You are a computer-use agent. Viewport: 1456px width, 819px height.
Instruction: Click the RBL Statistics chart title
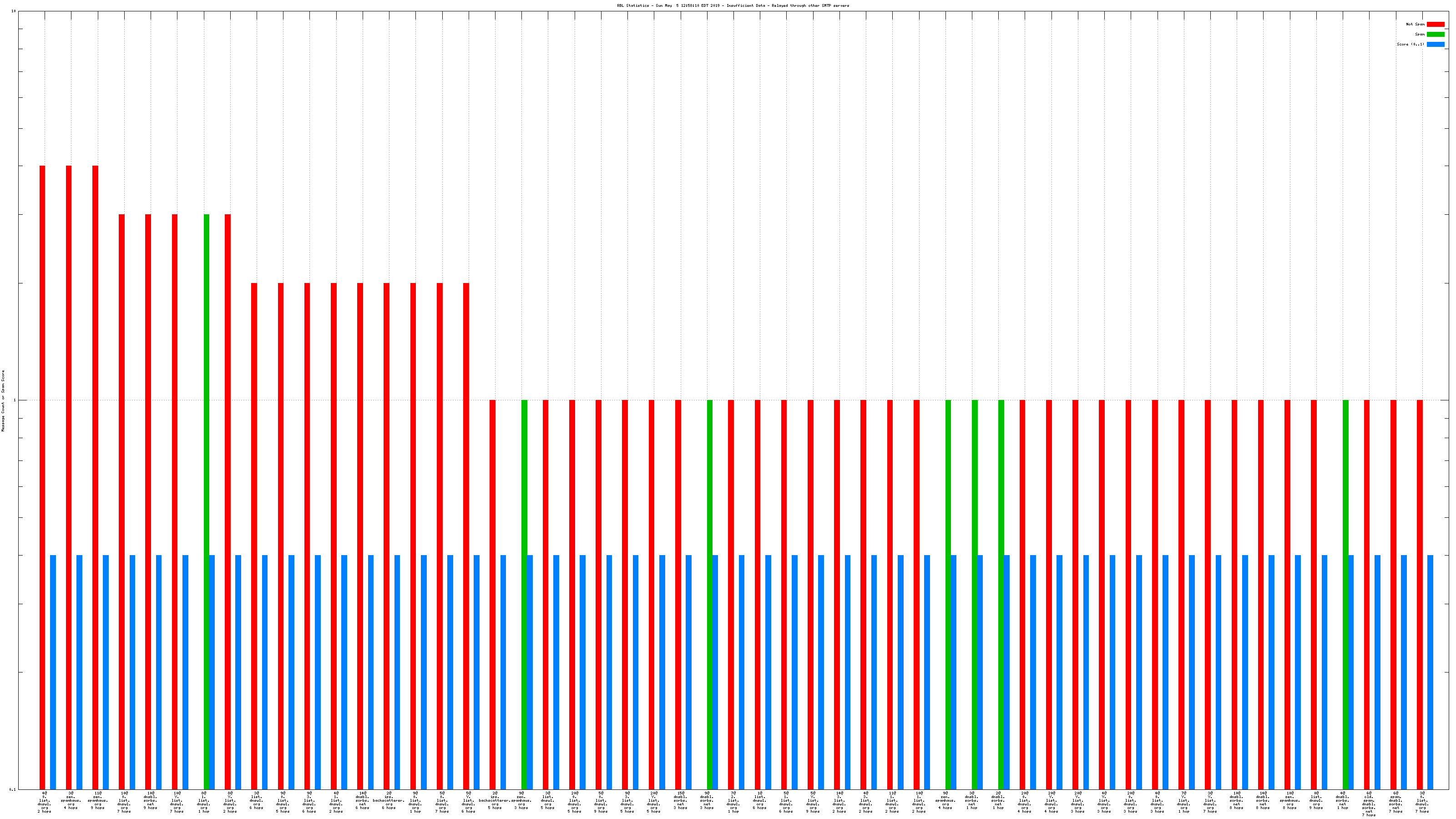pyautogui.click(x=733, y=5)
